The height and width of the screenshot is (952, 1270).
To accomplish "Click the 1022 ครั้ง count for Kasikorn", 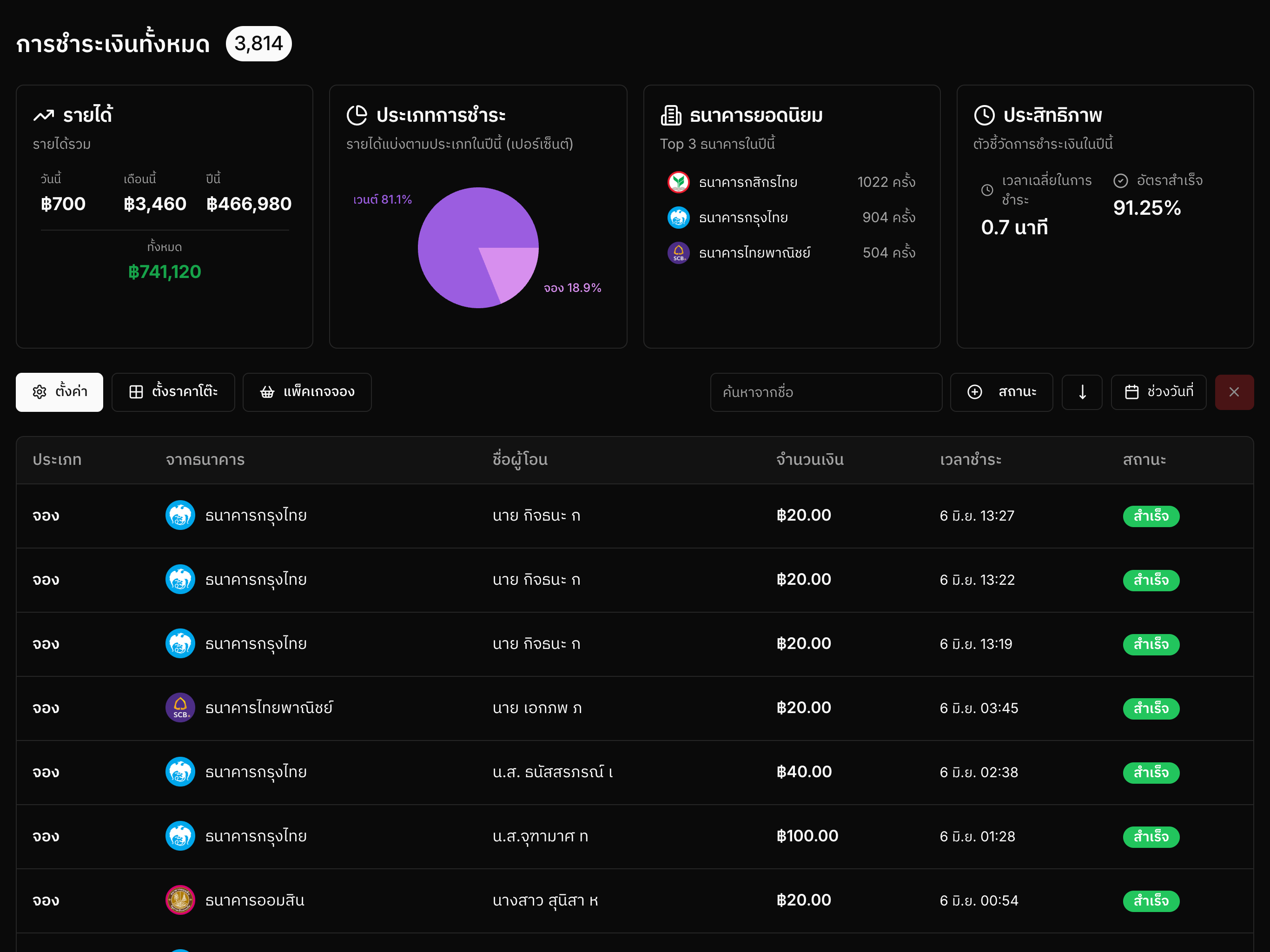I will 886,182.
